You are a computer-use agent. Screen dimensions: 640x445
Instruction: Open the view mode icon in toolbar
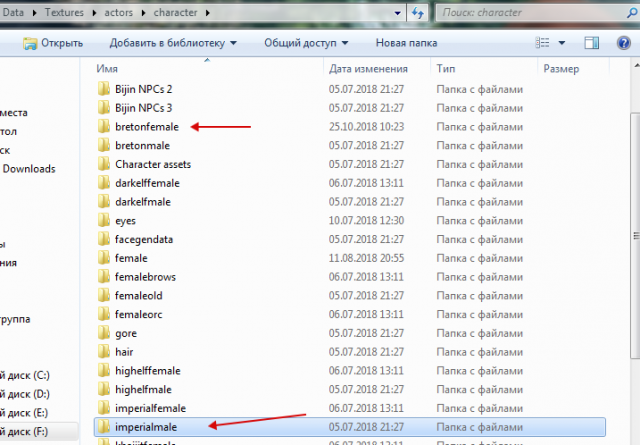(x=544, y=43)
